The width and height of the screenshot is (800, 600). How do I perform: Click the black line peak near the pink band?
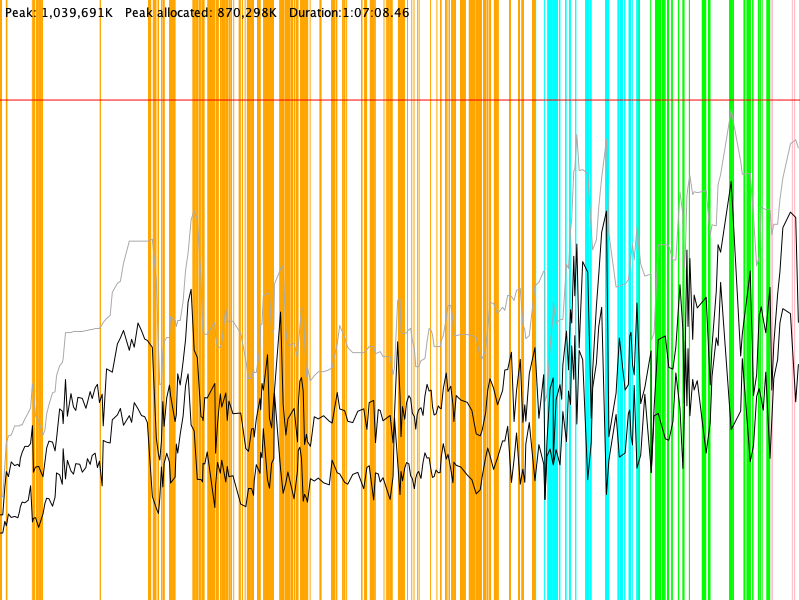click(x=791, y=212)
